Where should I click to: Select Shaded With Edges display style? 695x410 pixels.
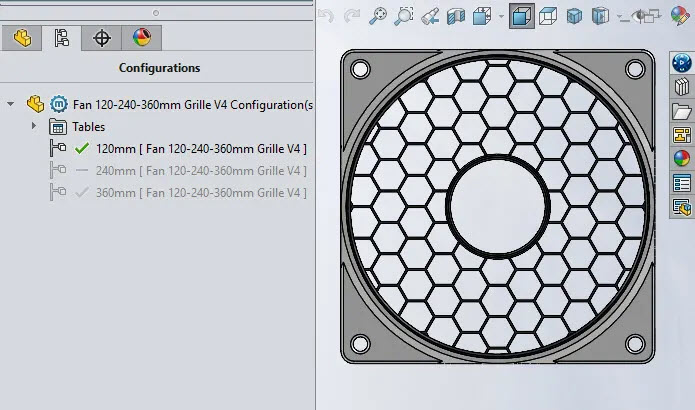tap(521, 16)
